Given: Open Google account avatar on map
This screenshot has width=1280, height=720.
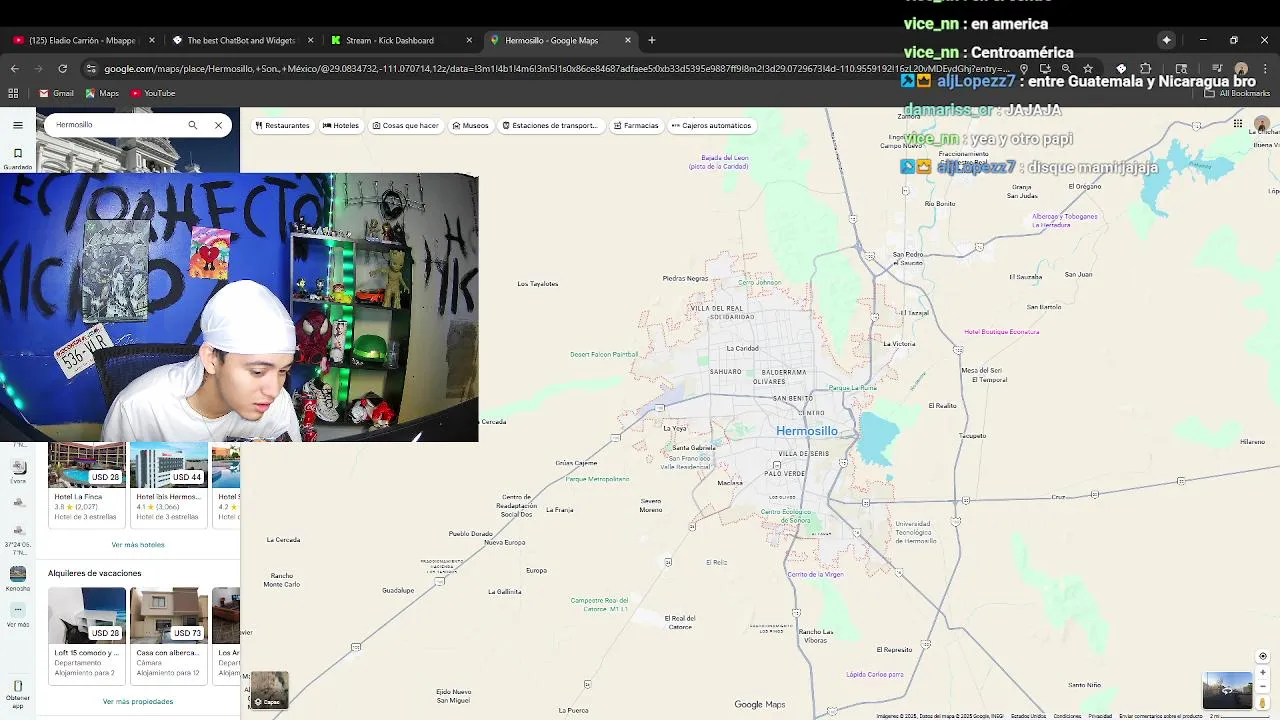Looking at the screenshot, I should 1262,125.
